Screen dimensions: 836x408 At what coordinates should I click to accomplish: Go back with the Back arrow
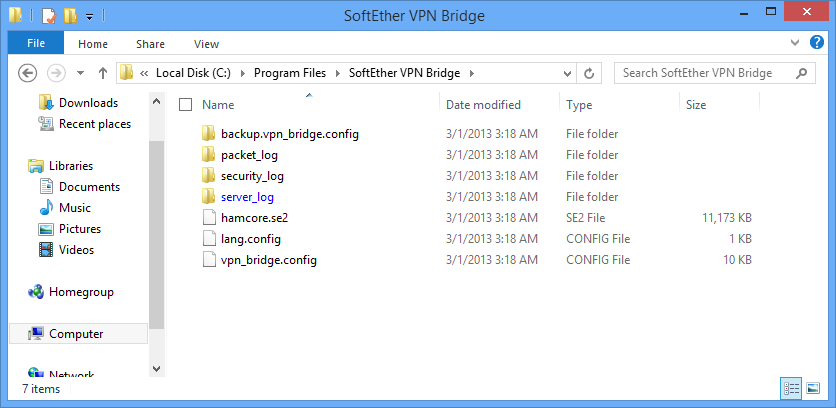pyautogui.click(x=28, y=73)
